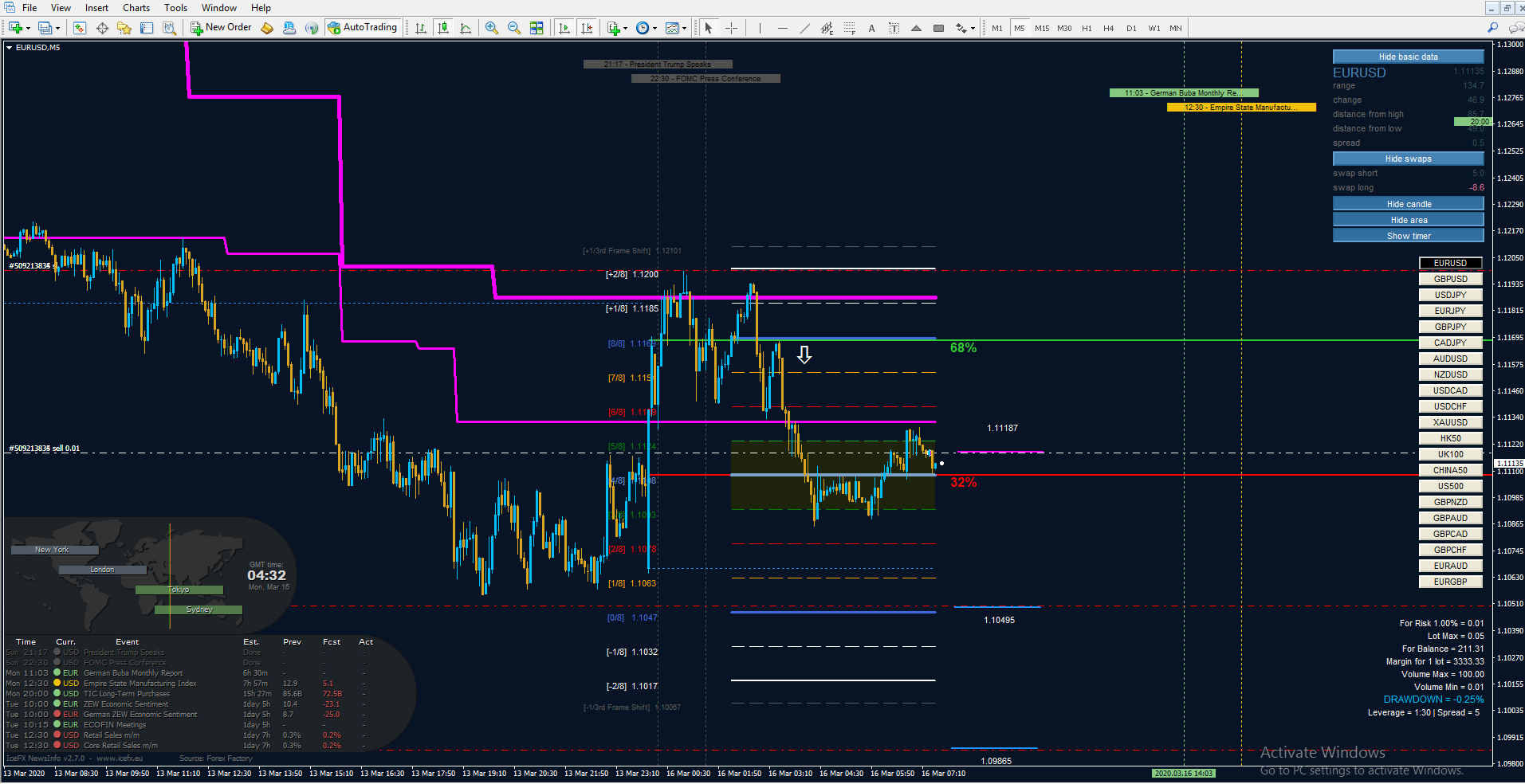
Task: Open the Market Watch window icon
Action: tap(80, 28)
